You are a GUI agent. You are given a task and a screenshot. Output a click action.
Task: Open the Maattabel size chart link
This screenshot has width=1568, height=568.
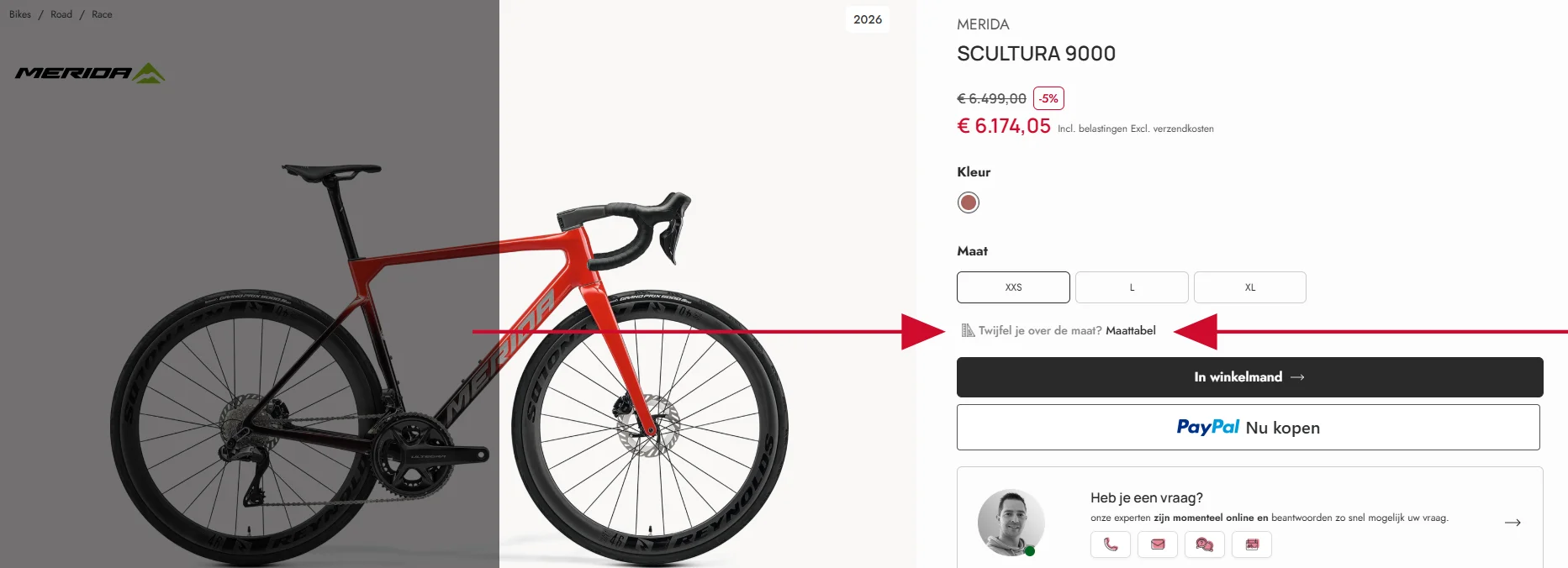[1130, 330]
